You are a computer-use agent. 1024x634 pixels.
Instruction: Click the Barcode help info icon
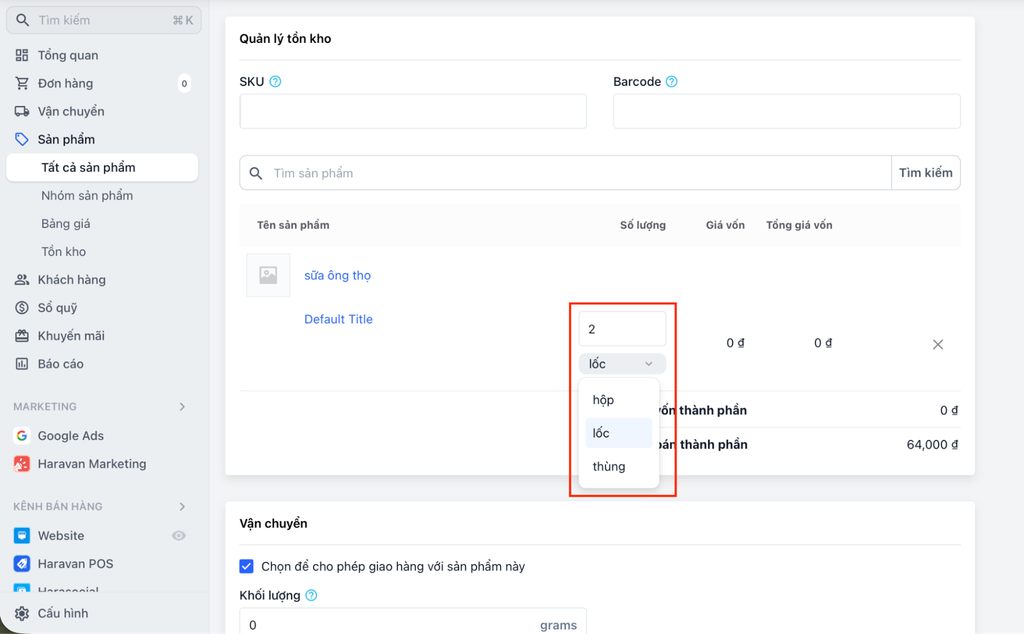point(672,82)
